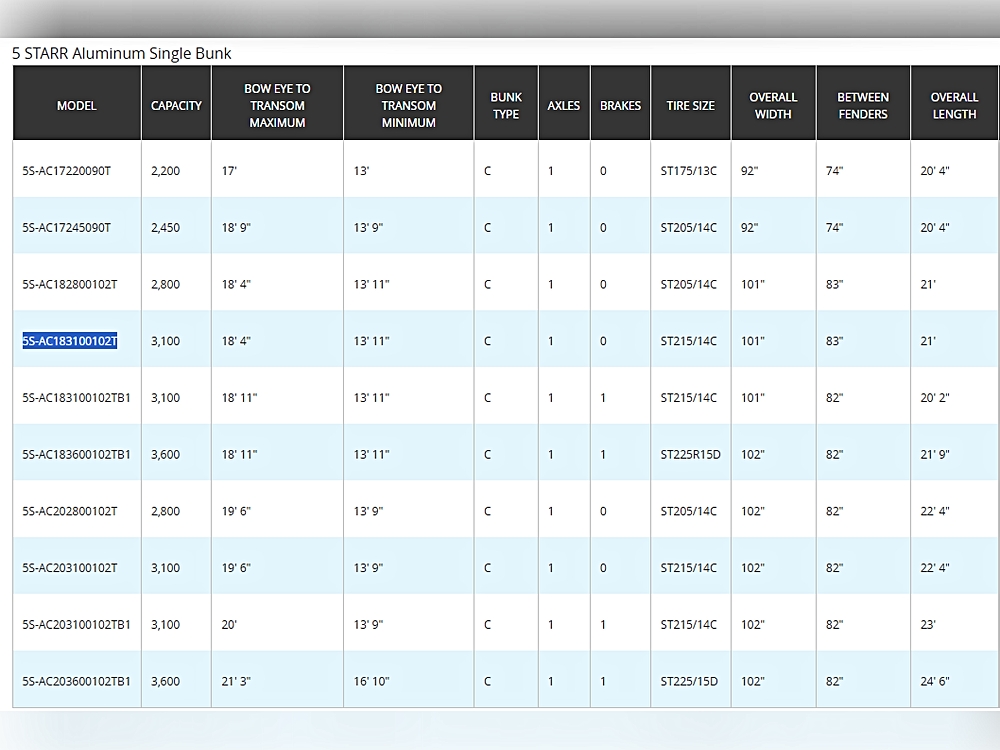Select the 2,450 capacity cell
This screenshot has height=750, width=1000.
tap(165, 228)
